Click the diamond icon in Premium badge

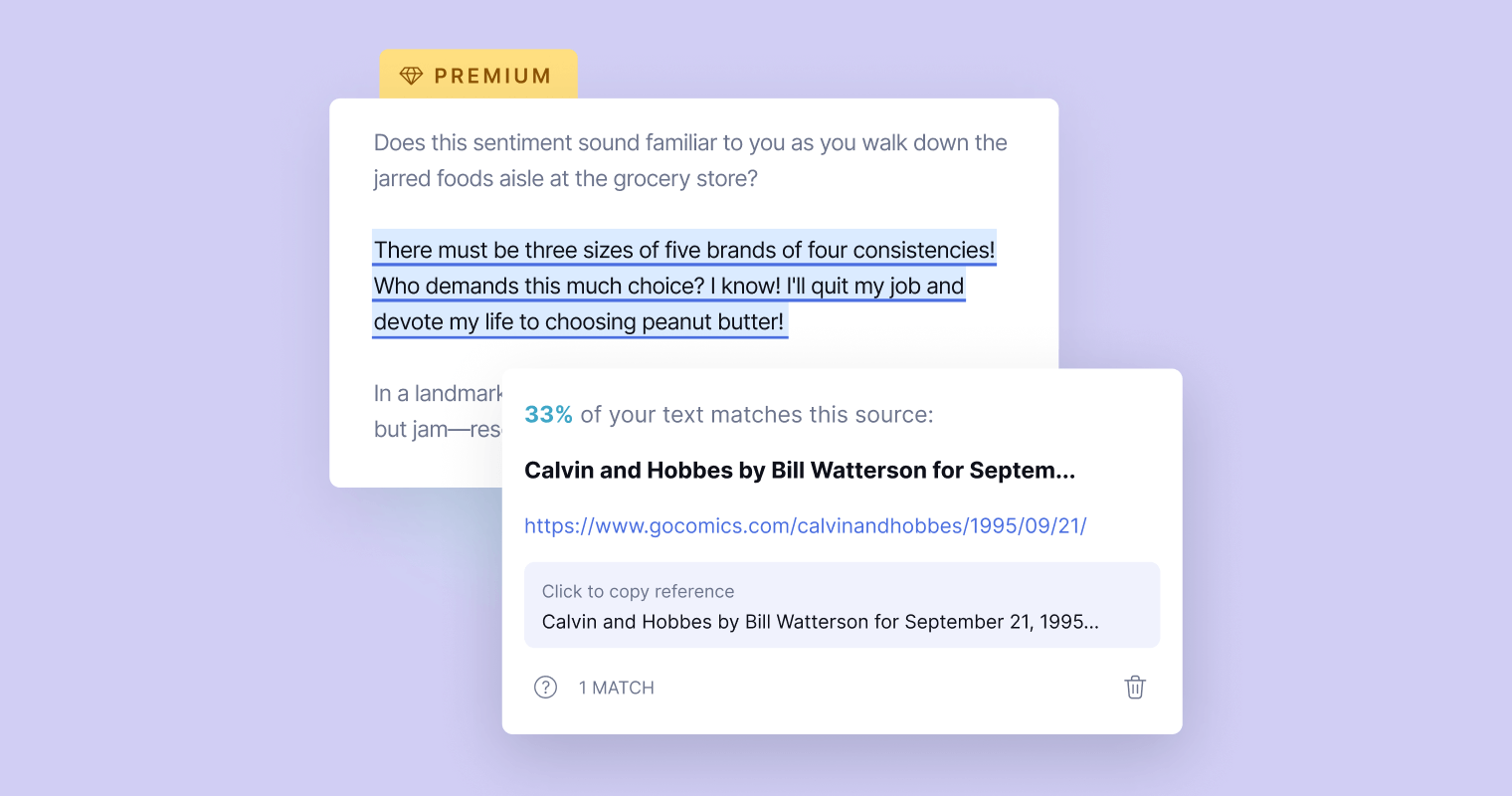[411, 76]
